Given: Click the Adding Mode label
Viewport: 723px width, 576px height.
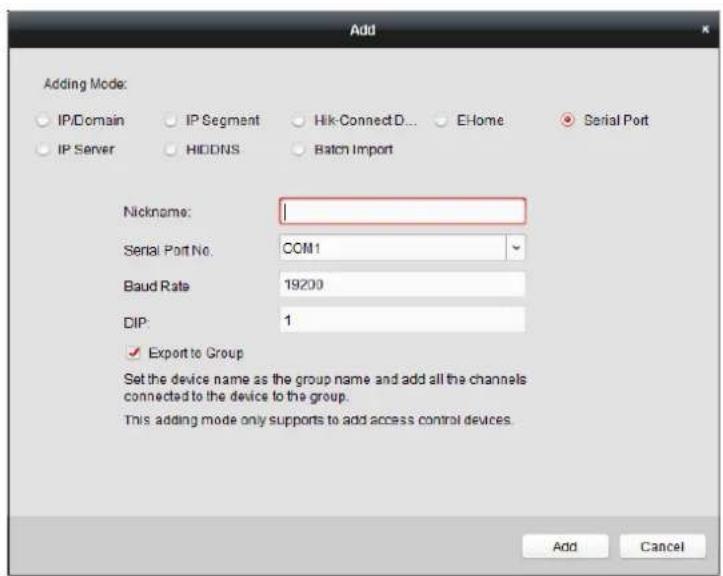Looking at the screenshot, I should click(x=85, y=84).
